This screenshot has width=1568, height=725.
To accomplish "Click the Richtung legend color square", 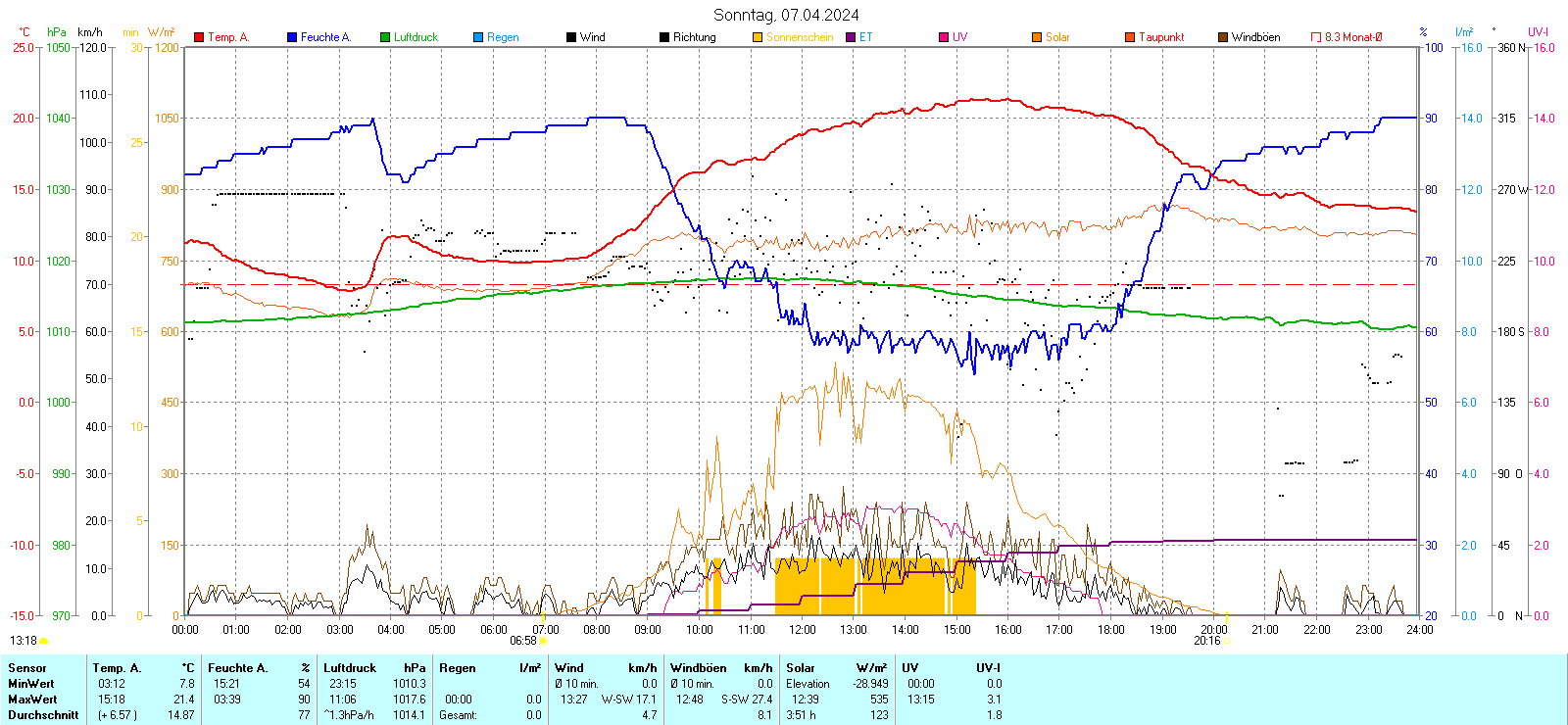I will point(664,37).
